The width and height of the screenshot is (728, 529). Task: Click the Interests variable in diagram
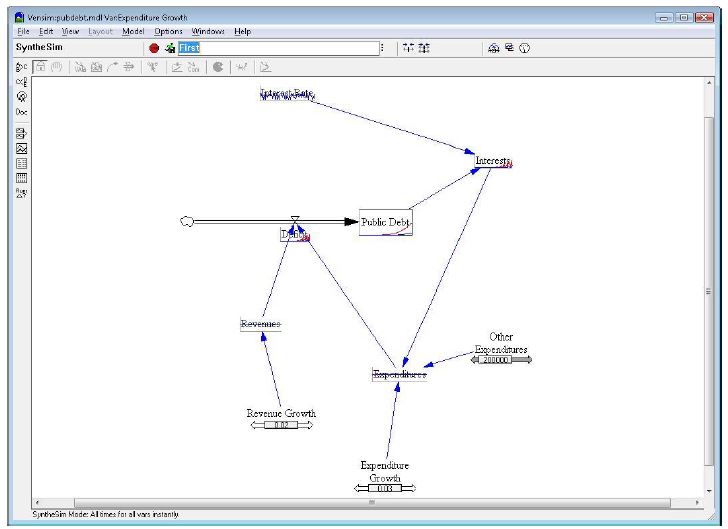[492, 161]
